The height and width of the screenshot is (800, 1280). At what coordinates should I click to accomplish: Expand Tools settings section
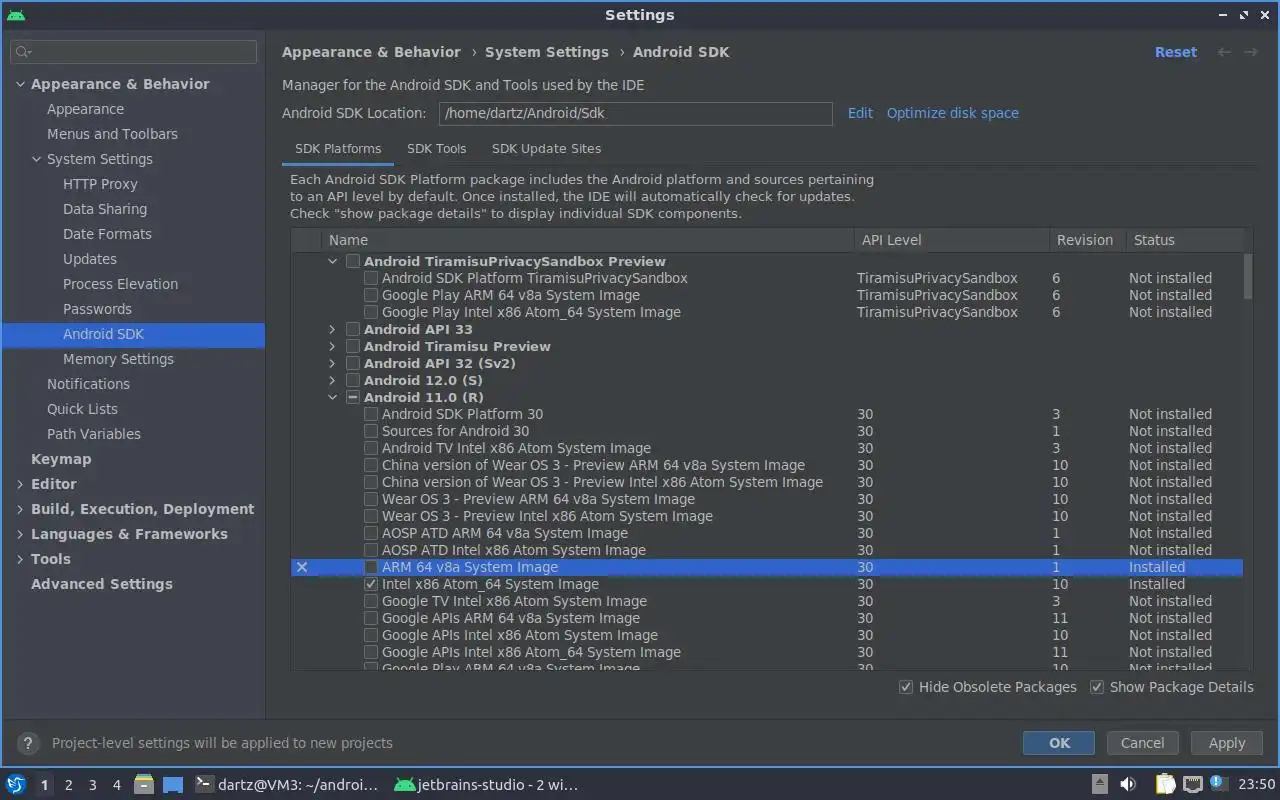[x=20, y=559]
